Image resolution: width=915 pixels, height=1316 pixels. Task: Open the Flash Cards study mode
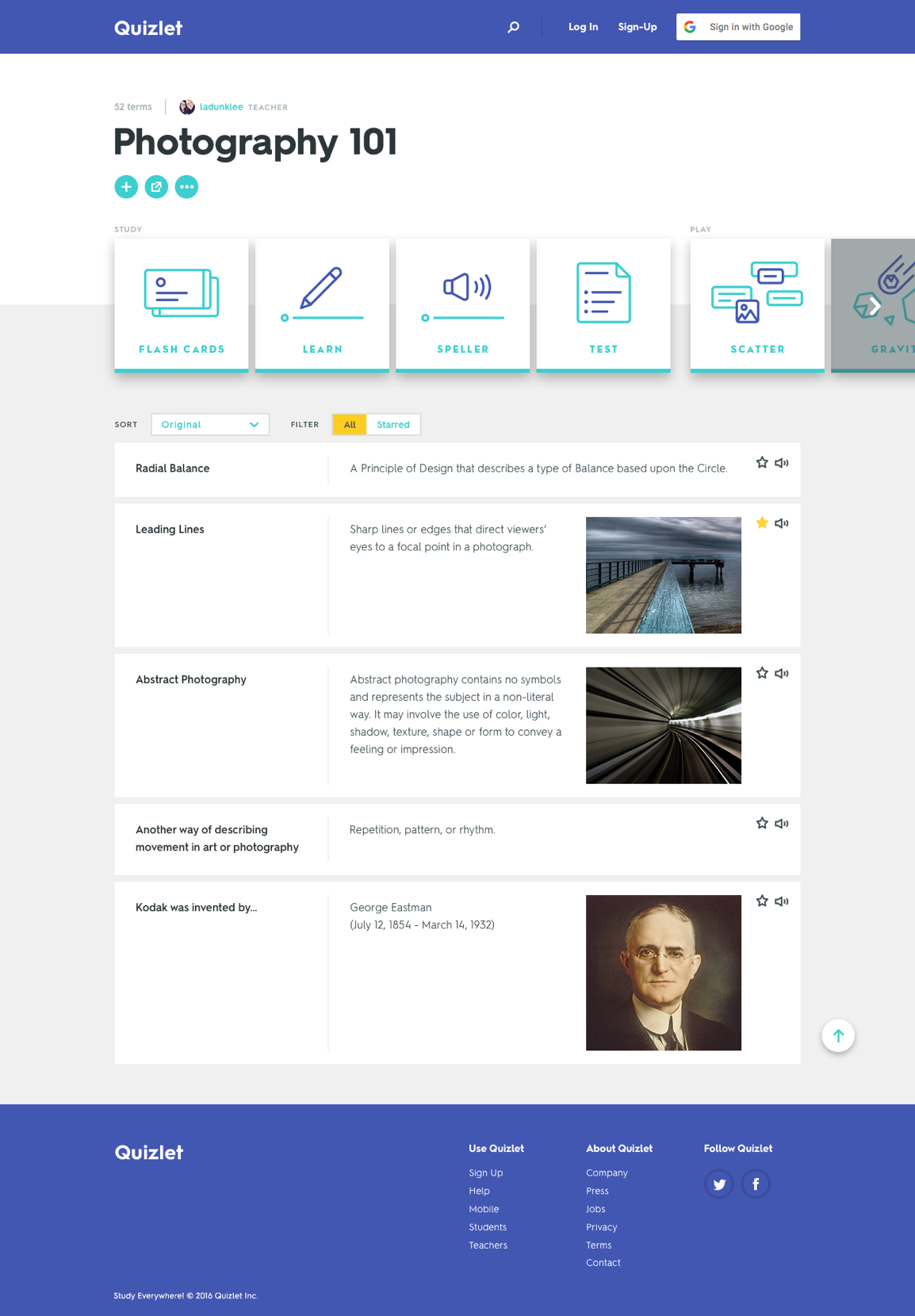(182, 305)
